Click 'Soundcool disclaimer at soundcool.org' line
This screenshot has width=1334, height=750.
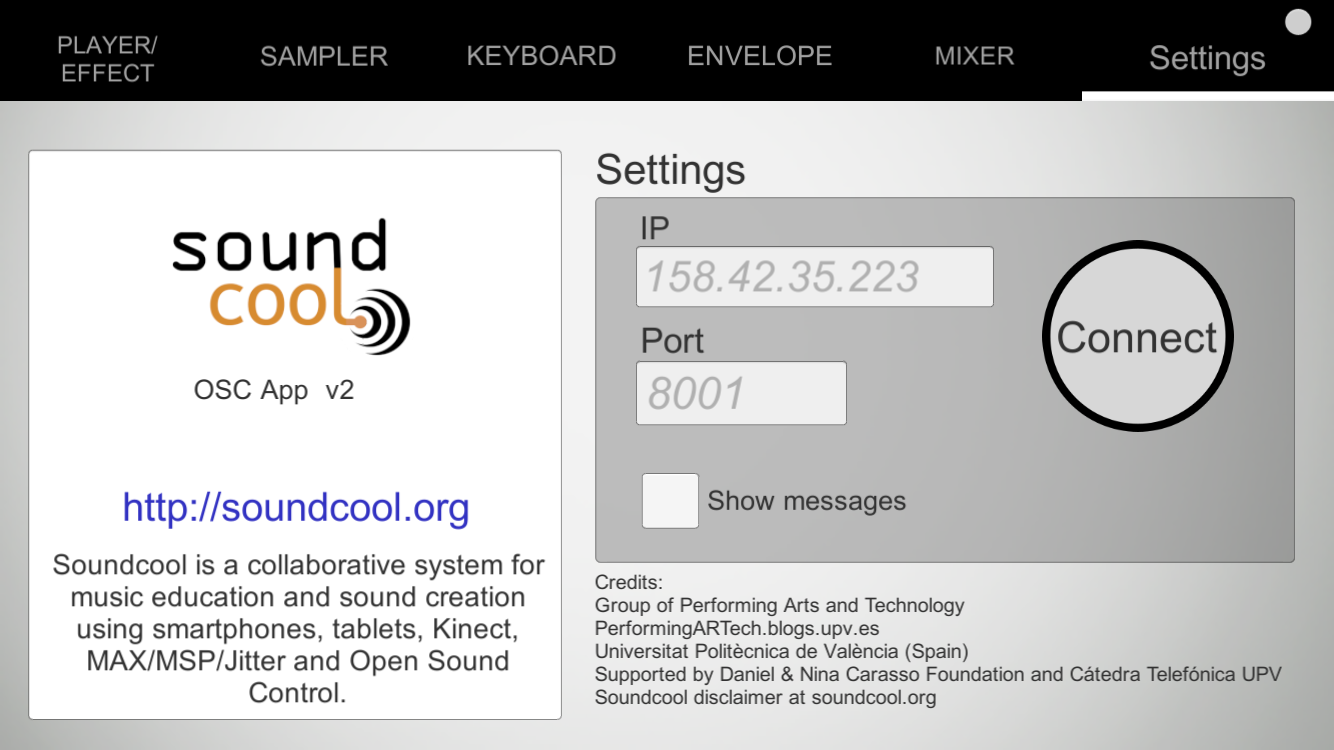pos(766,698)
